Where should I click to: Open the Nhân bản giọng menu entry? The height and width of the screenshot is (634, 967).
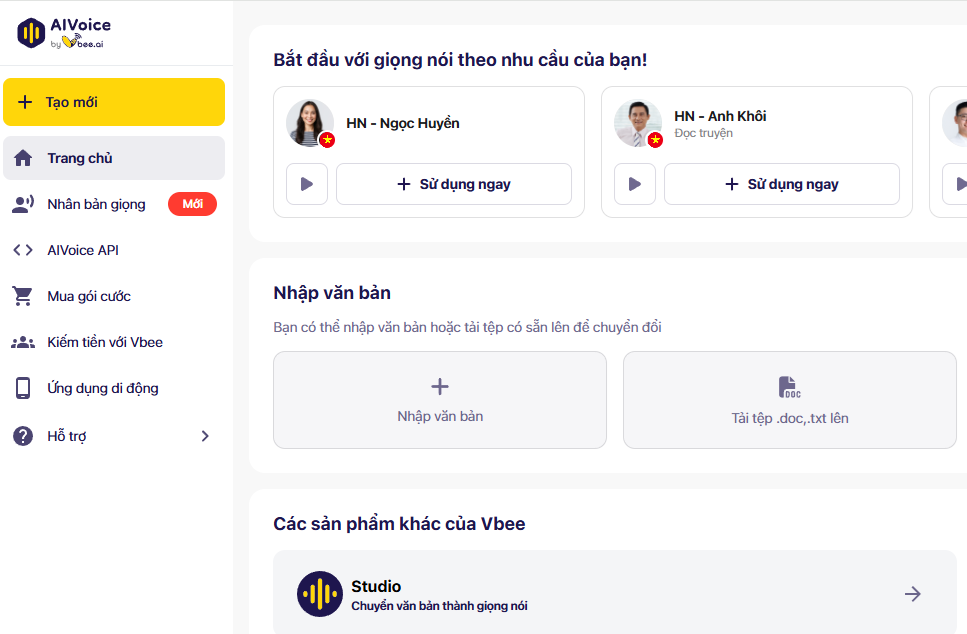tap(97, 203)
